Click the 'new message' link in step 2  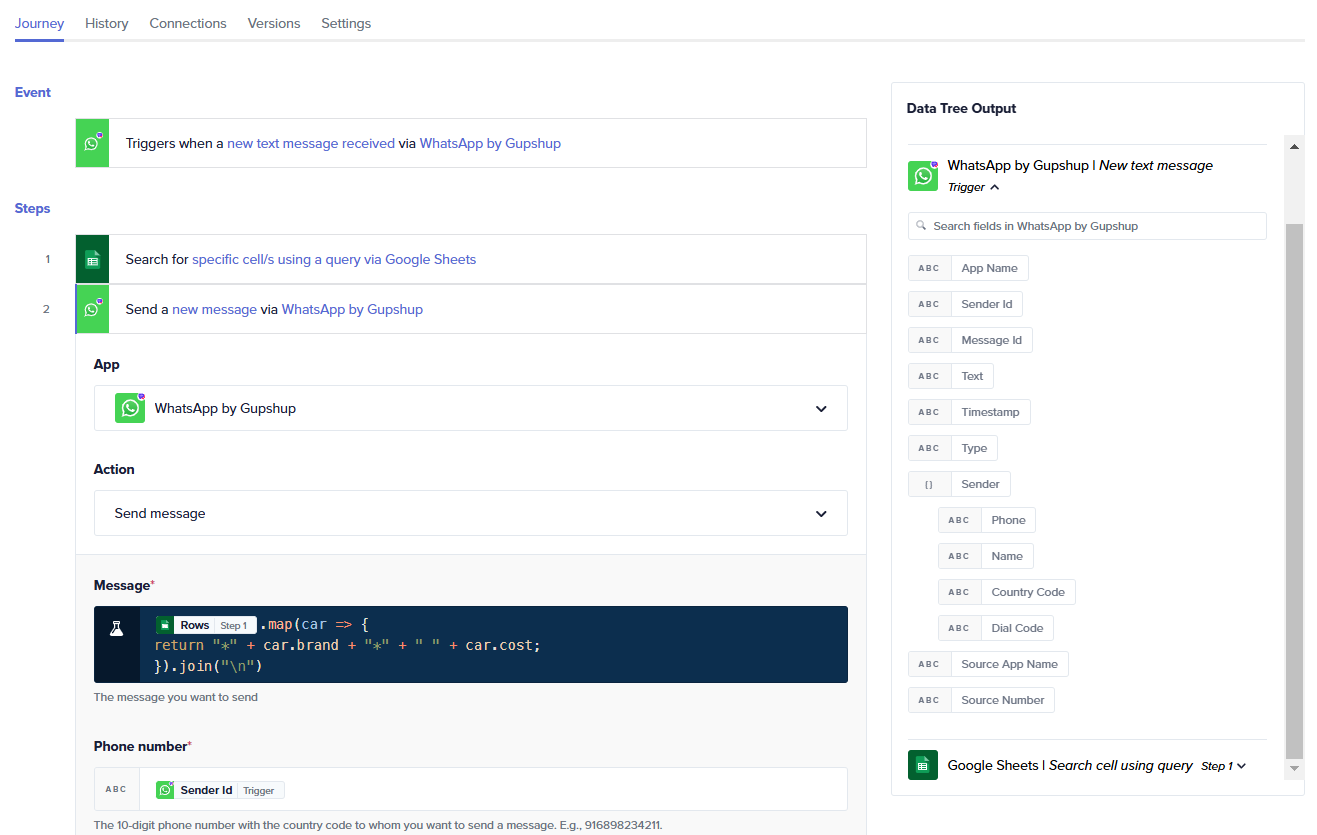pyautogui.click(x=214, y=309)
